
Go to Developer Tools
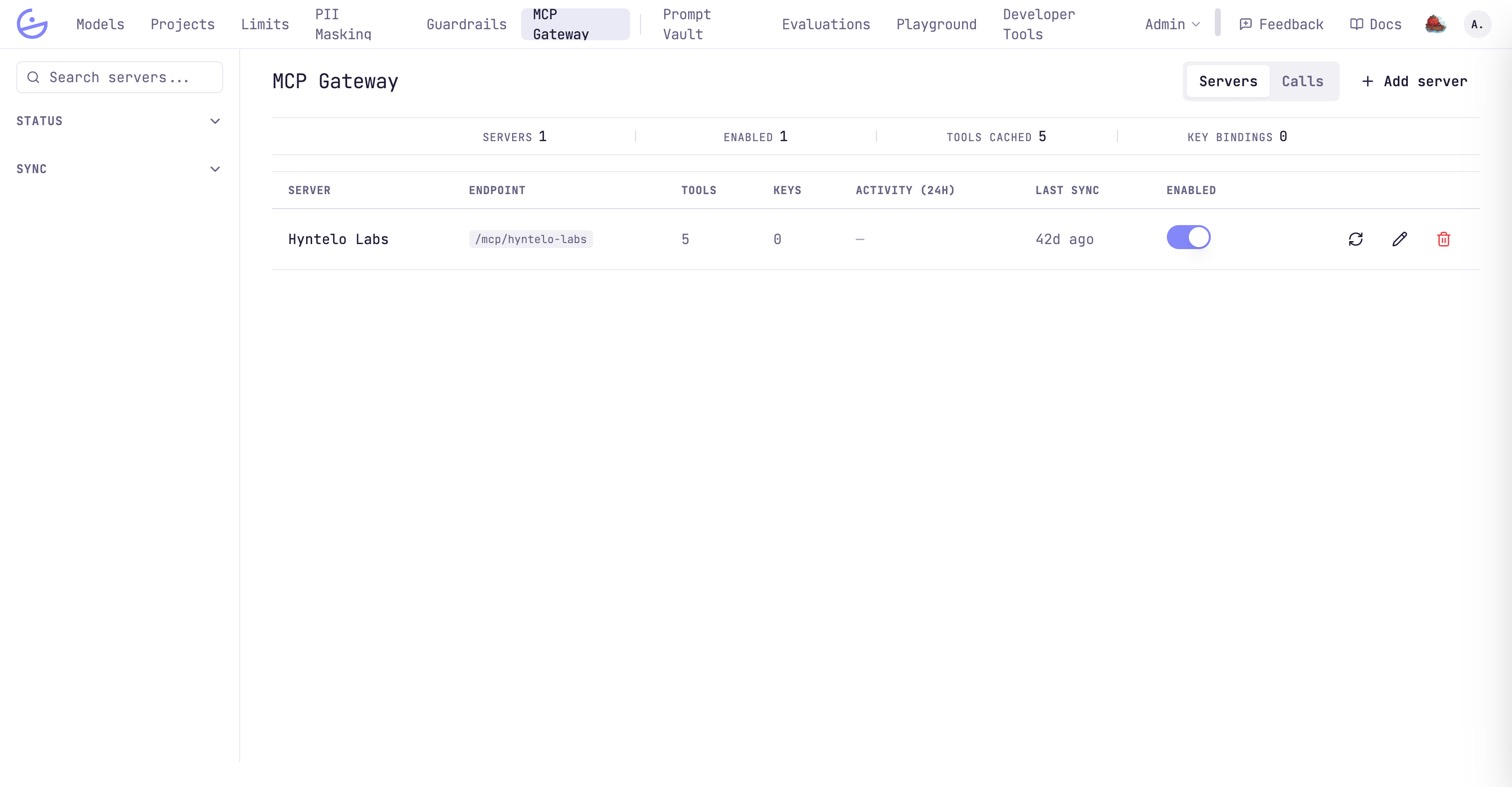[1040, 24]
